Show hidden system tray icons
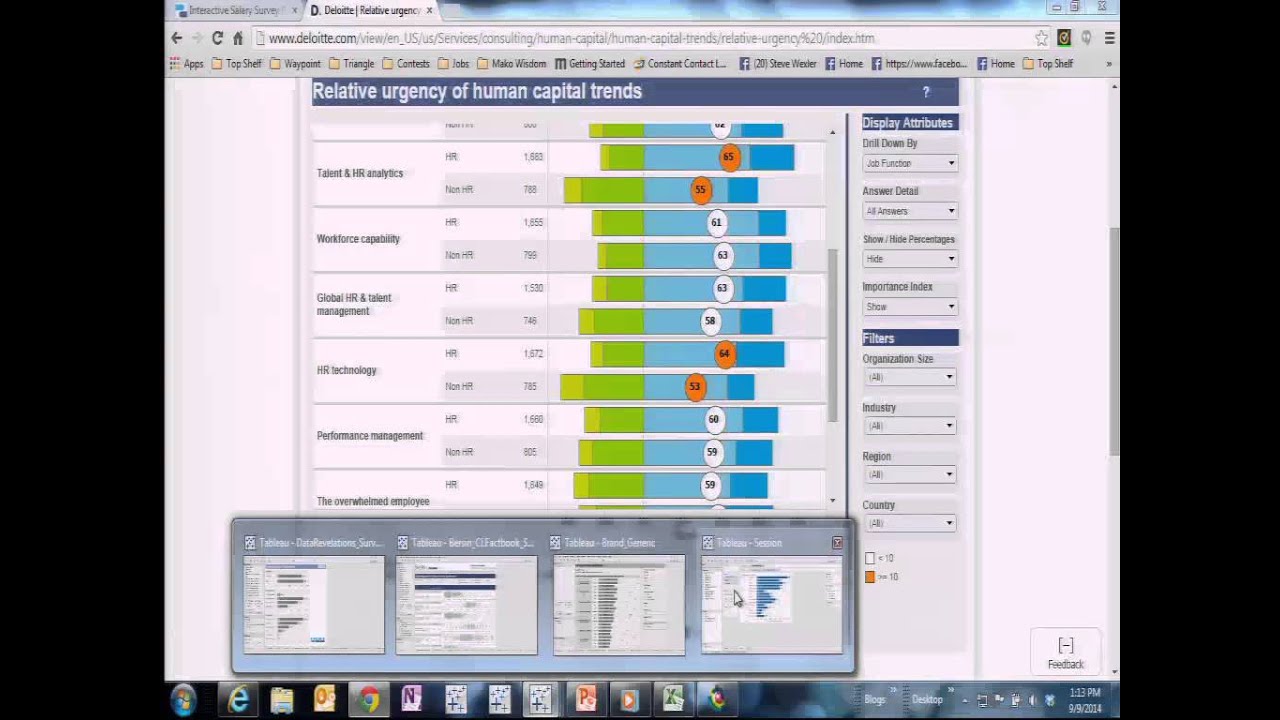 point(966,700)
